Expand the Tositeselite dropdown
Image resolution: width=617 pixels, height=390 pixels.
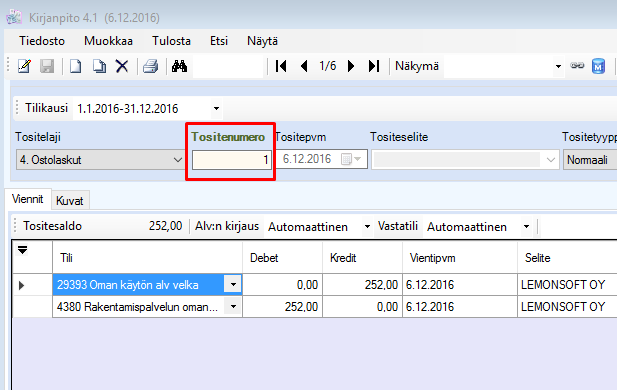pyautogui.click(x=550, y=160)
